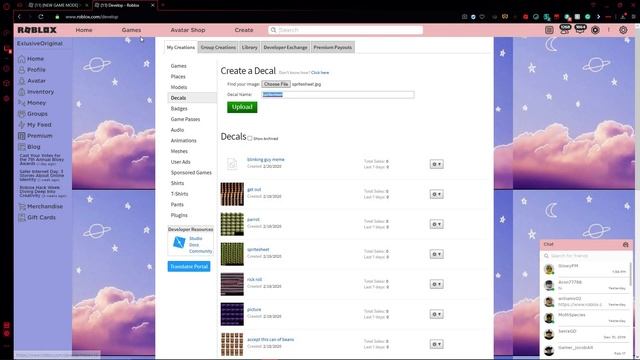Open Create in the top navigation
Image resolution: width=640 pixels, height=360 pixels.
[x=244, y=30]
